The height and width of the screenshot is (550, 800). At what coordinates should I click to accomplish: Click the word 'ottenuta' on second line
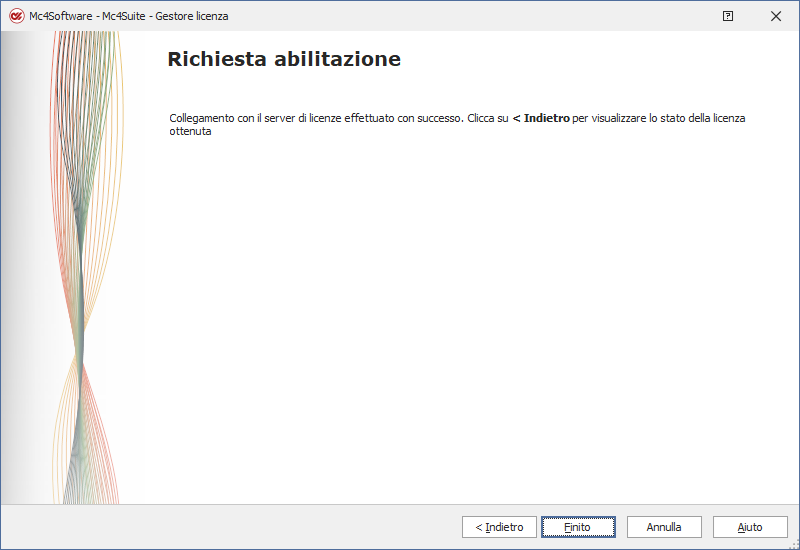pyautogui.click(x=190, y=131)
